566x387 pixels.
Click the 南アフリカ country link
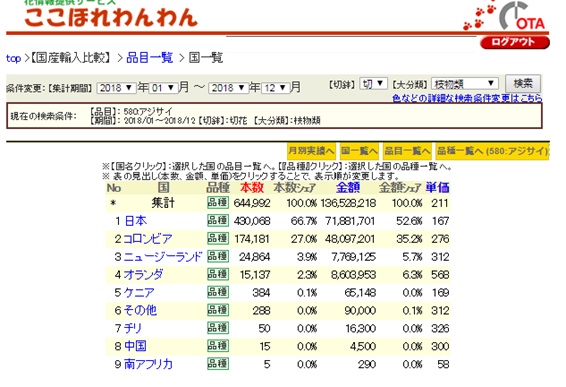click(x=148, y=364)
